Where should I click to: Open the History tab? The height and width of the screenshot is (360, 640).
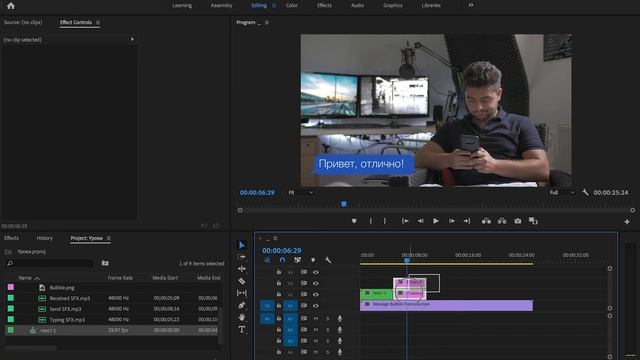click(x=44, y=238)
